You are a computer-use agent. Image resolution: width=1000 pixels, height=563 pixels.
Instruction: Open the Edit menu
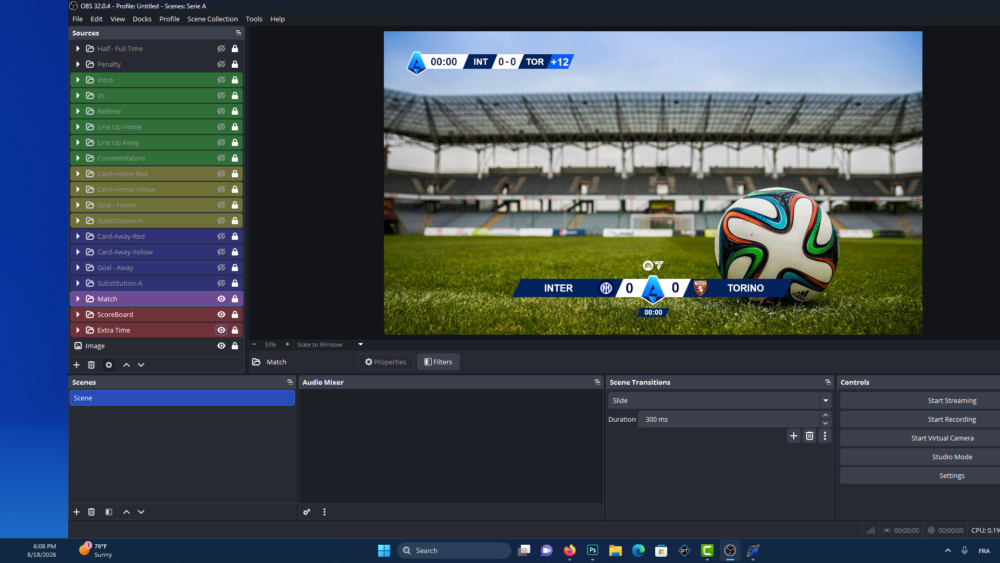pyautogui.click(x=96, y=19)
